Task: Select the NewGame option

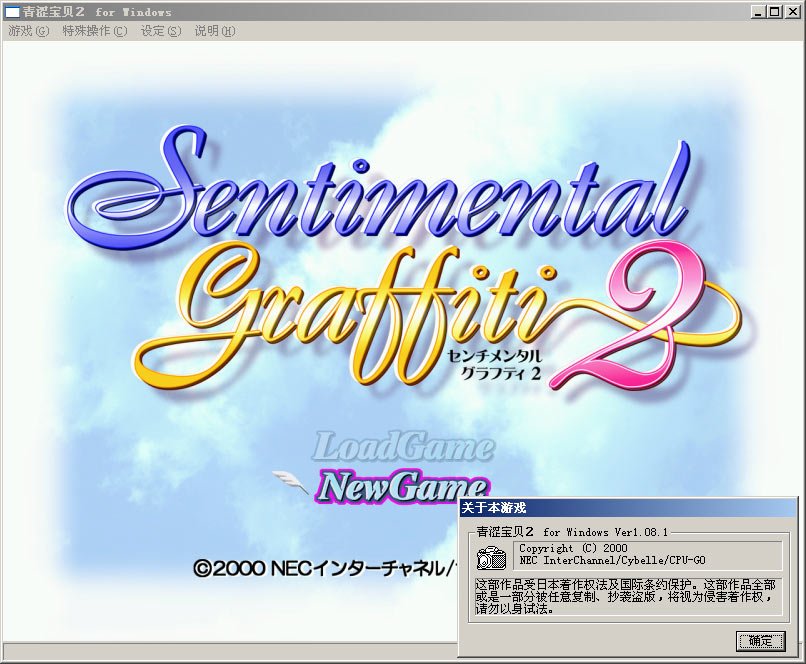Action: 402,488
